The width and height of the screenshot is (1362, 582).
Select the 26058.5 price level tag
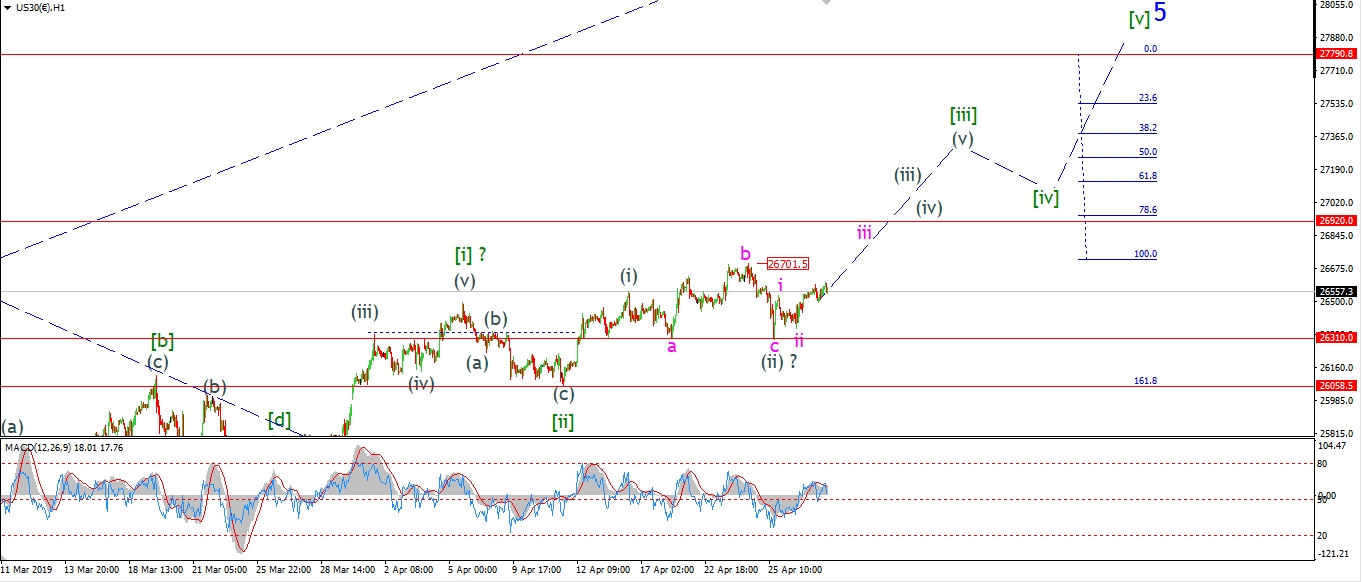click(1336, 385)
